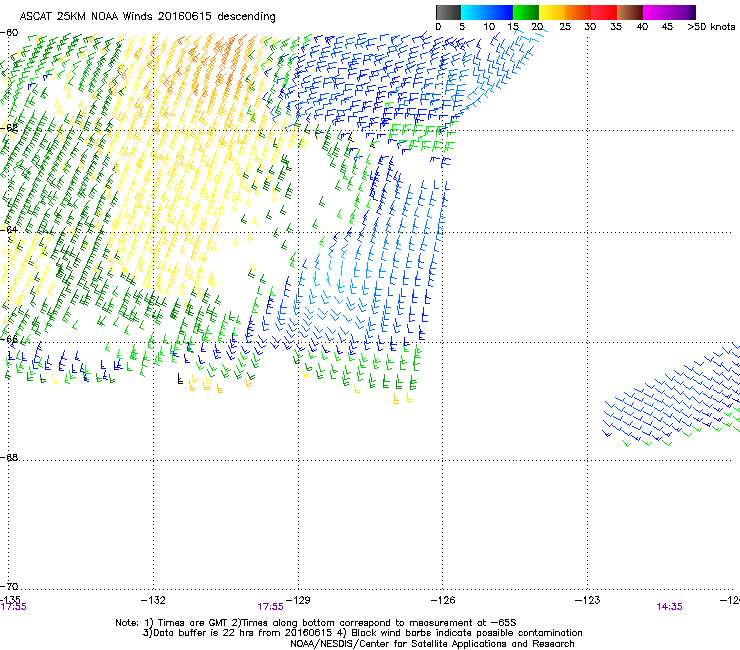Click the '>50 knots' legend label

tap(711, 27)
